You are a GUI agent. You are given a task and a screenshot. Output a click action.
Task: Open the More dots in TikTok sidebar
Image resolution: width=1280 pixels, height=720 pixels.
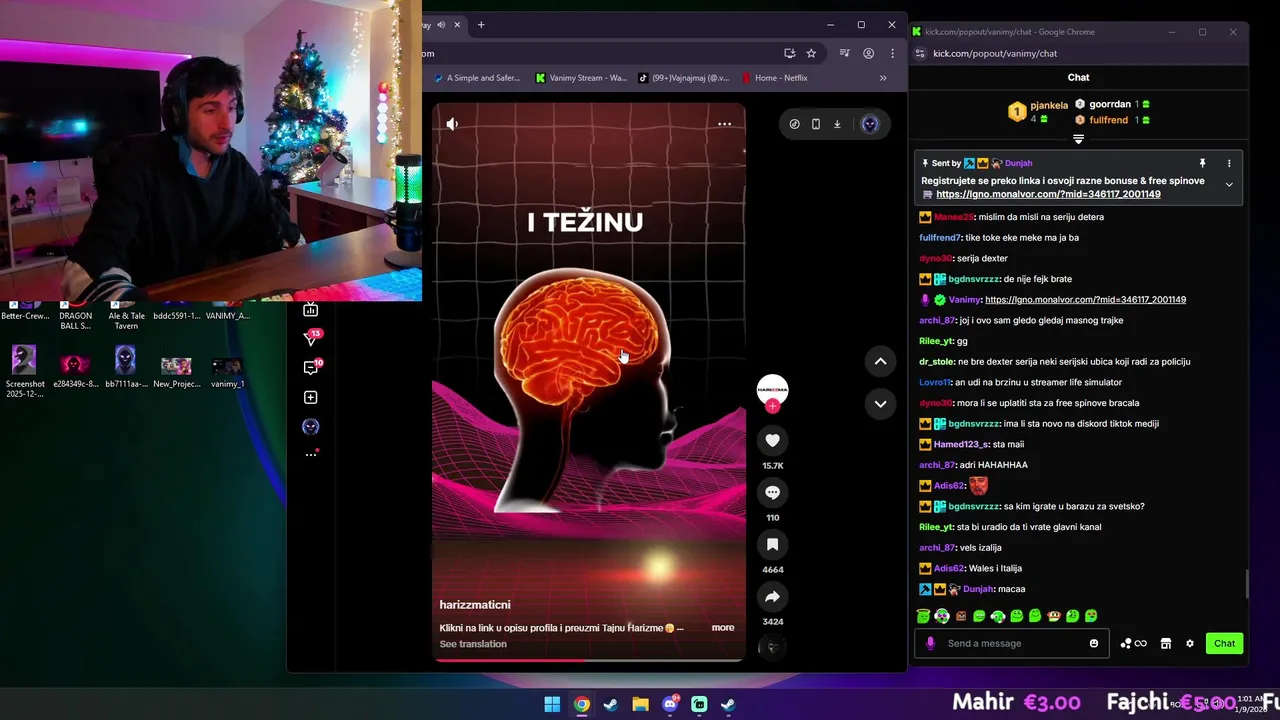(x=311, y=455)
